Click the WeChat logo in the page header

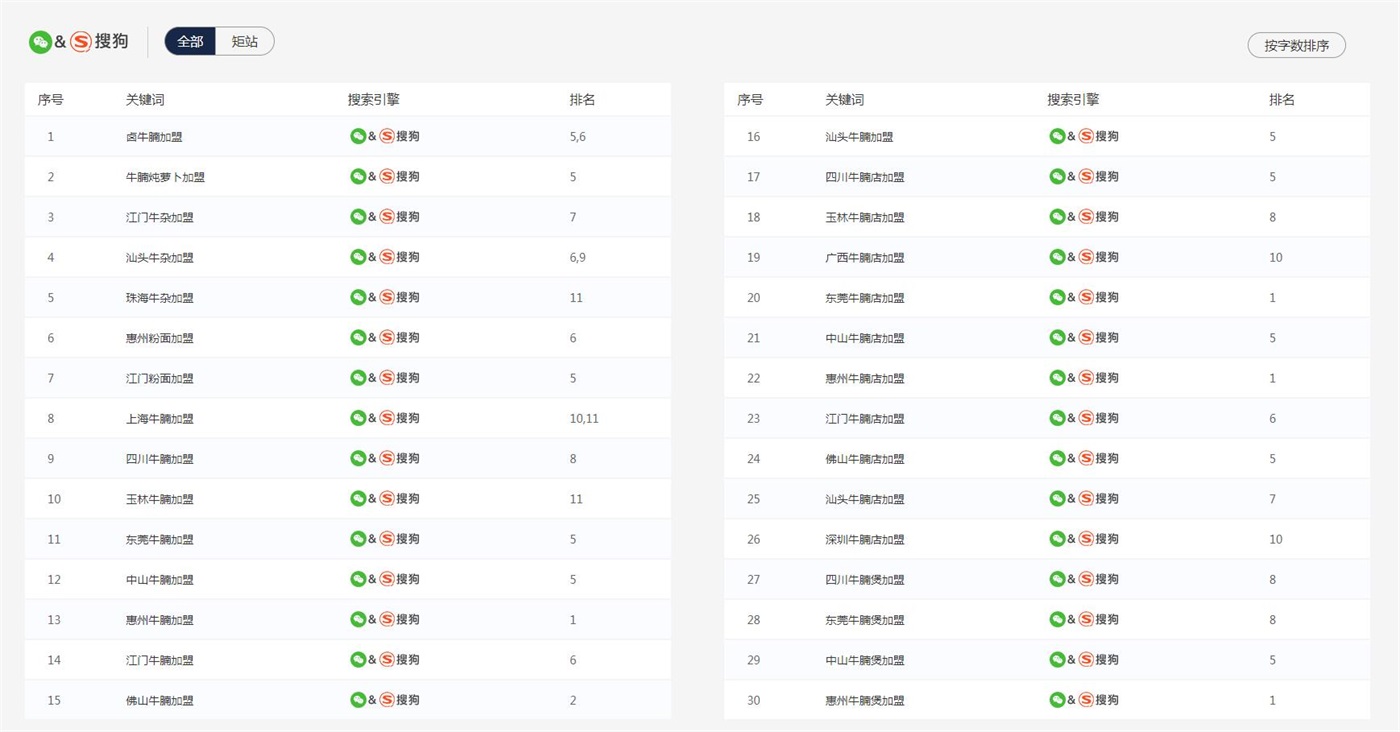pyautogui.click(x=40, y=42)
